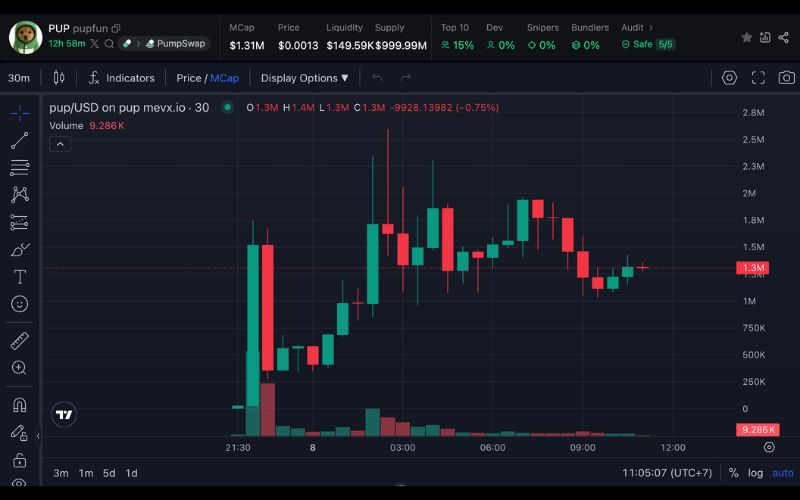
Task: Open the chart export icon next to star
Action: click(765, 37)
